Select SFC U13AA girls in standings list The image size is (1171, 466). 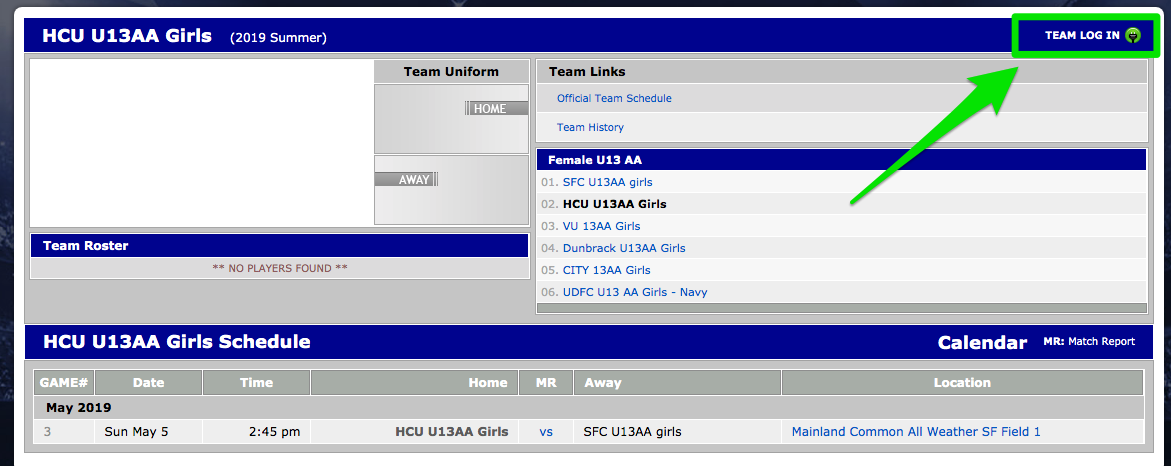(607, 182)
